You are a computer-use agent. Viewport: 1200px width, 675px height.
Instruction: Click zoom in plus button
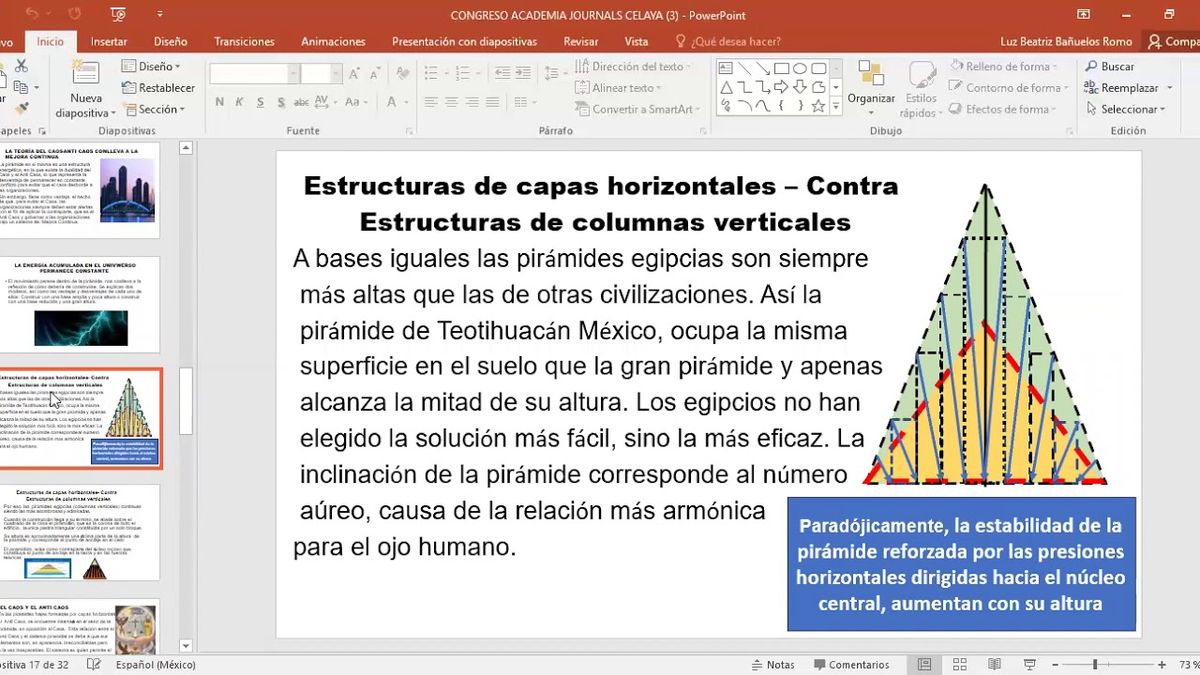click(x=1161, y=664)
